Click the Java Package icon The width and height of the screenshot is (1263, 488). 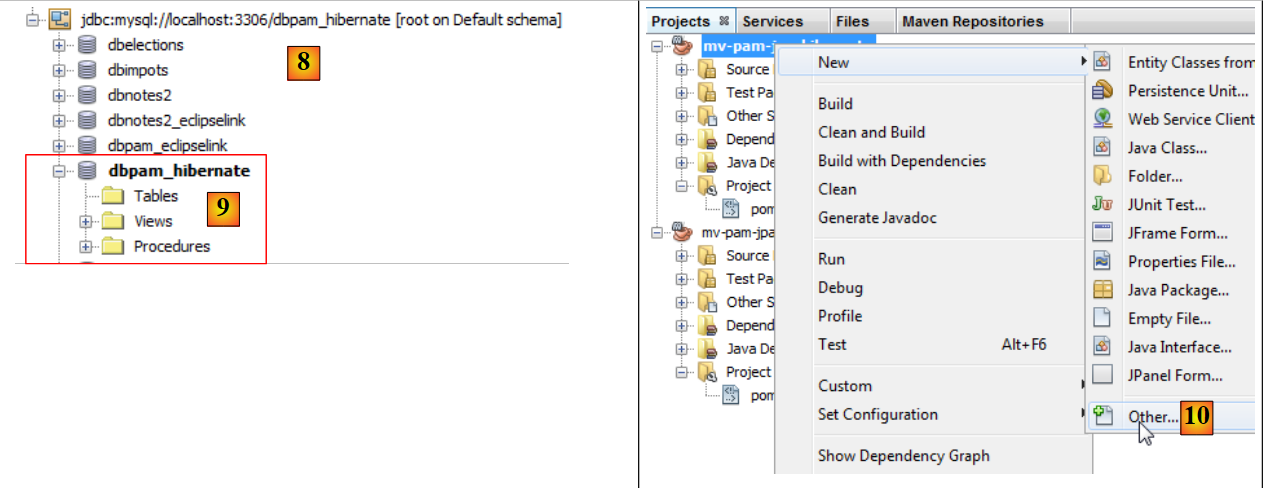pyautogui.click(x=1103, y=290)
